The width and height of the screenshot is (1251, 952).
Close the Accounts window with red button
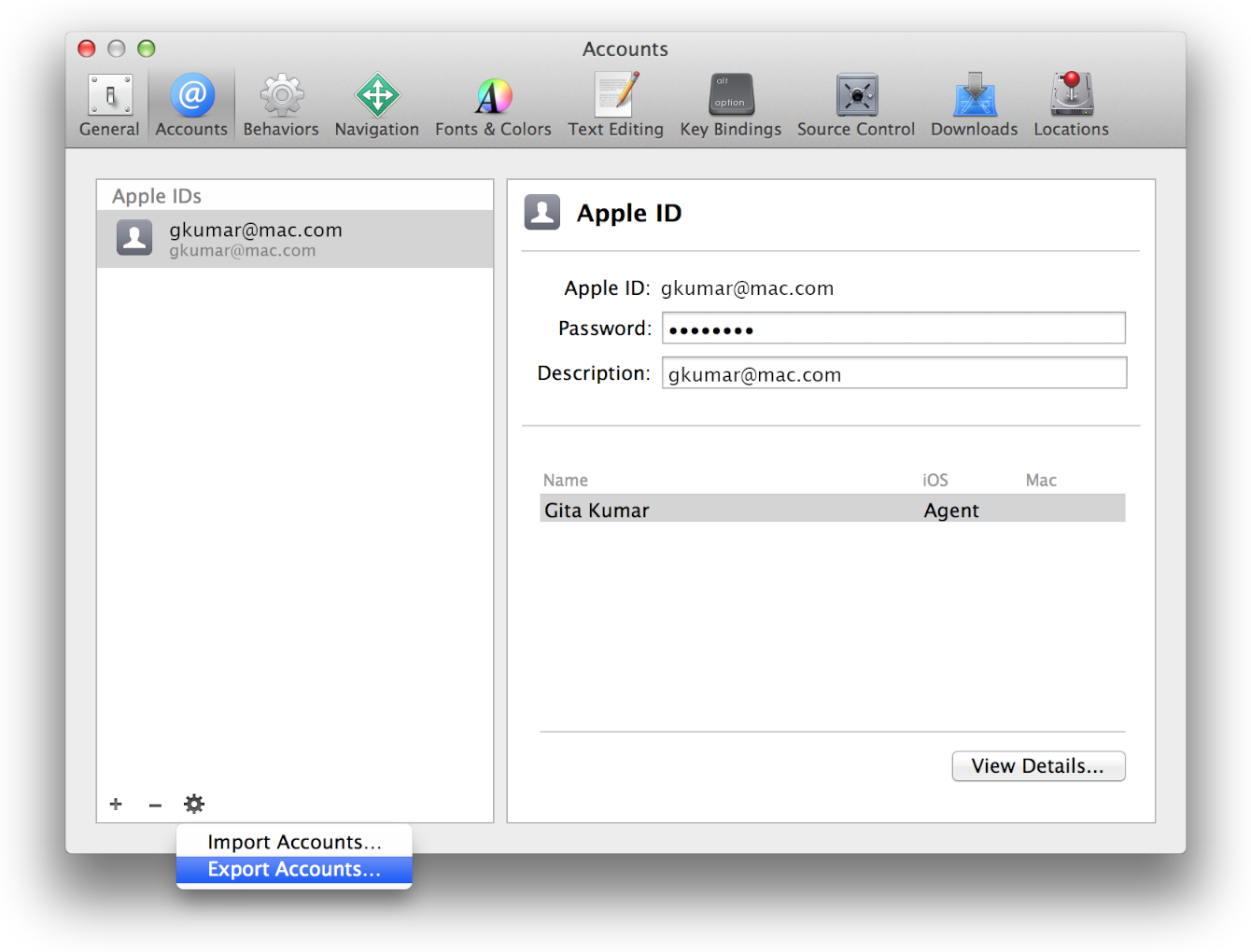click(x=87, y=49)
